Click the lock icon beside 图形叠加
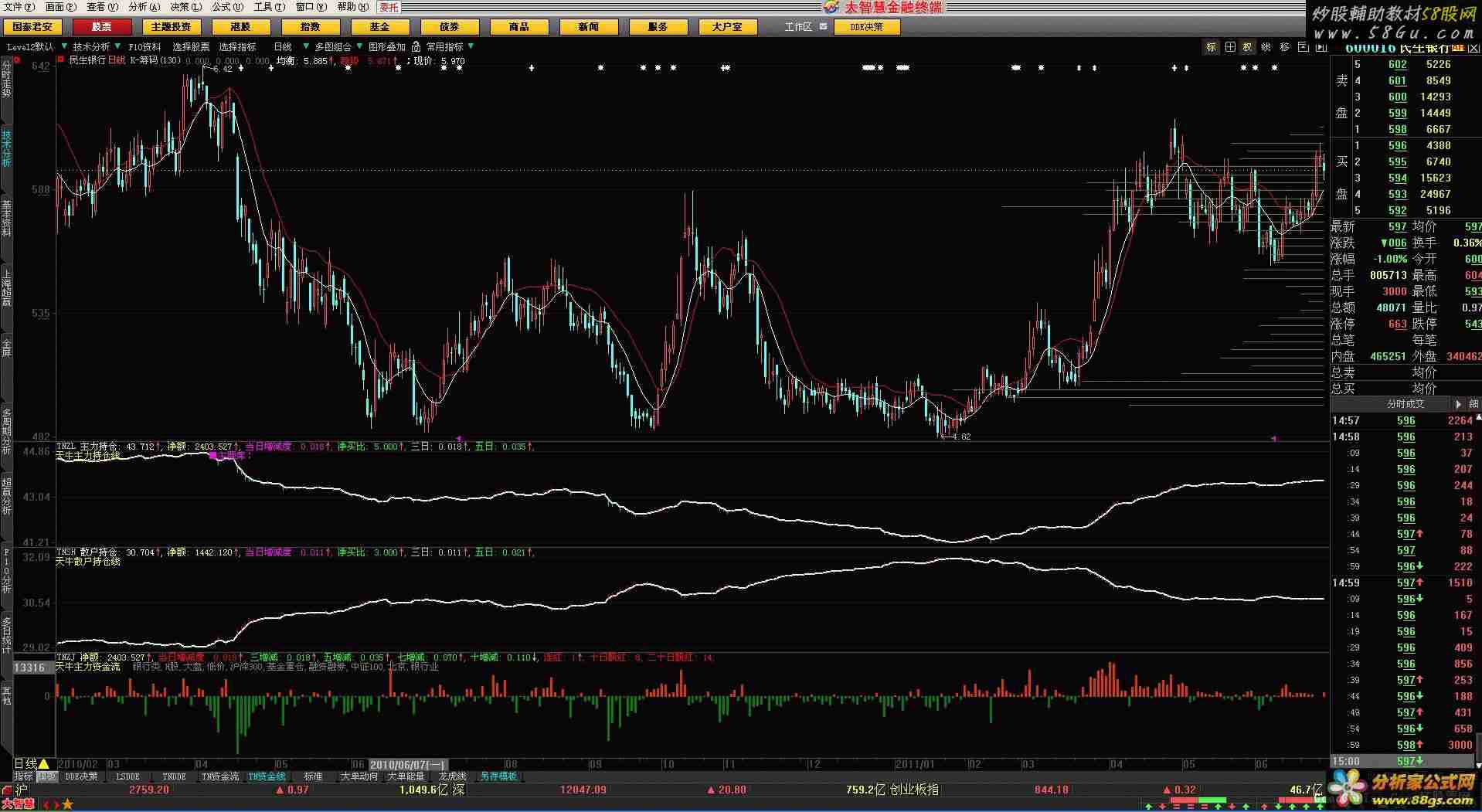The width and height of the screenshot is (1482, 812). [416, 47]
